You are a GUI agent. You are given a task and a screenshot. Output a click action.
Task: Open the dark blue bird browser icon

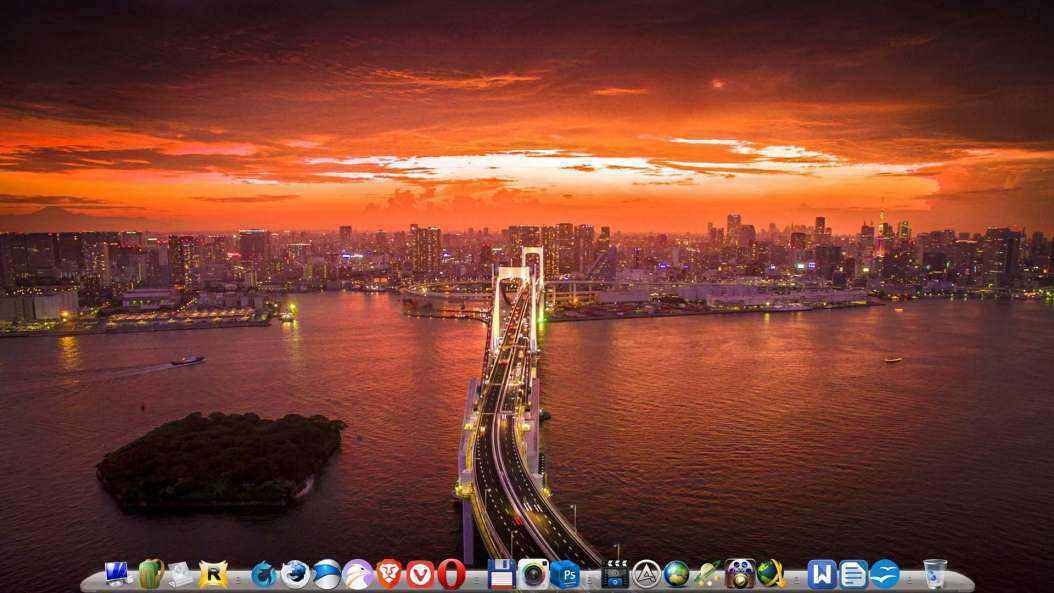(264, 574)
